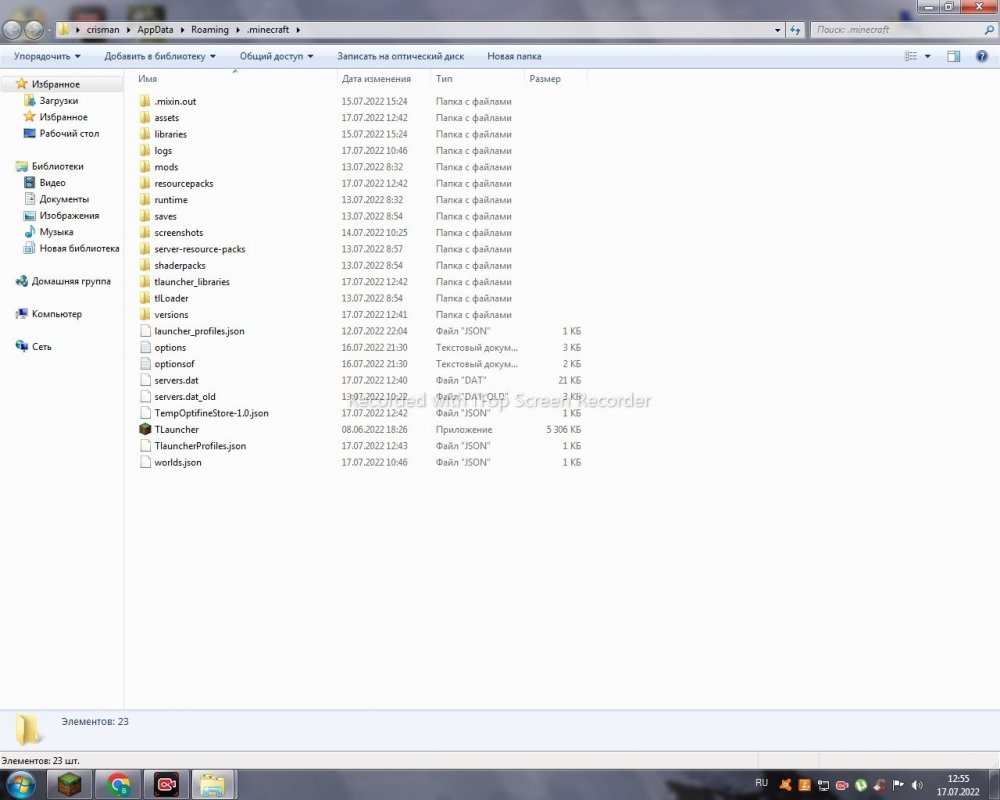Click the Новая папка button
The width and height of the screenshot is (1000, 800).
514,56
